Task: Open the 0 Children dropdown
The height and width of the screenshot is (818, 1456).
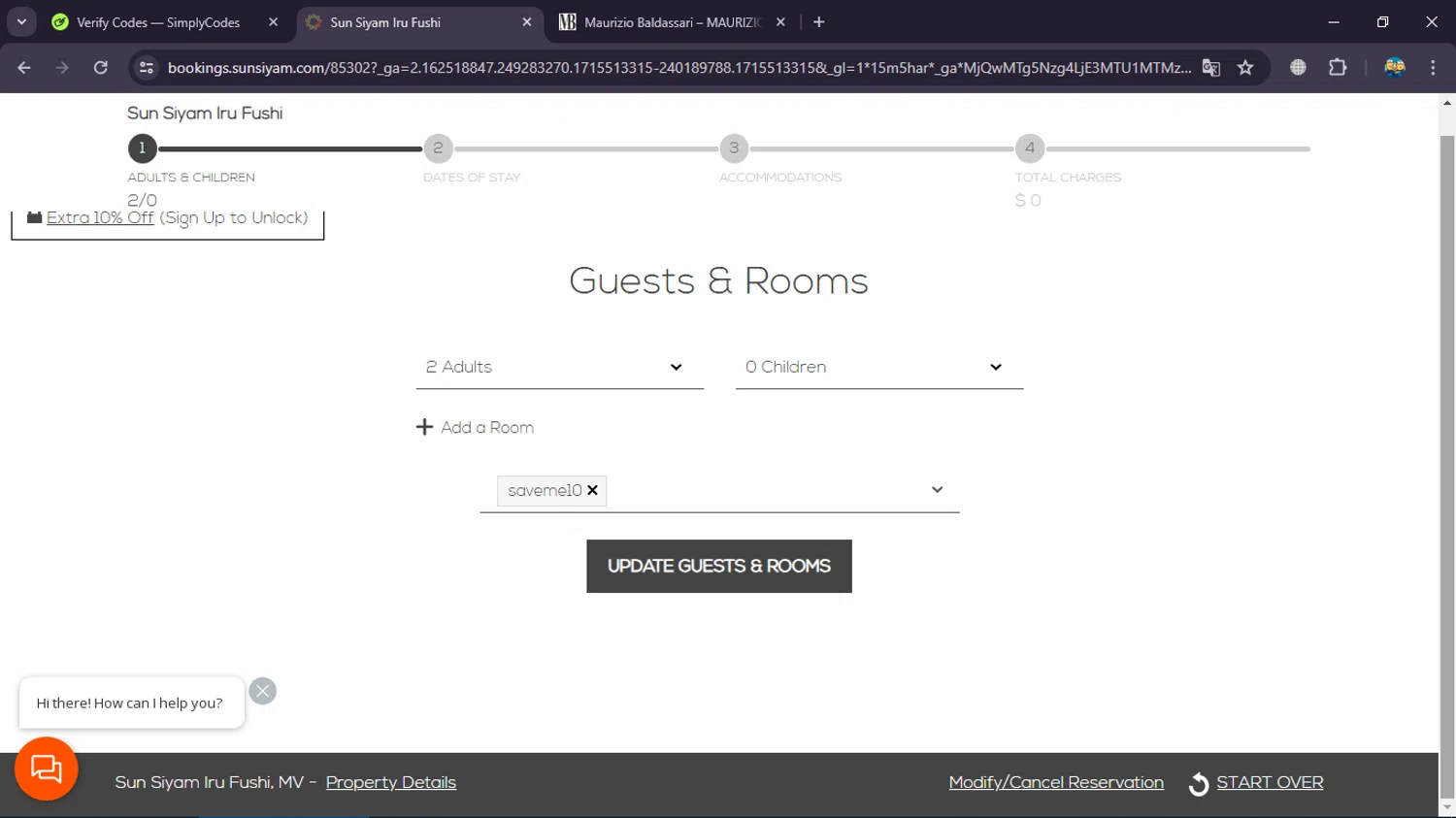Action: coord(879,367)
